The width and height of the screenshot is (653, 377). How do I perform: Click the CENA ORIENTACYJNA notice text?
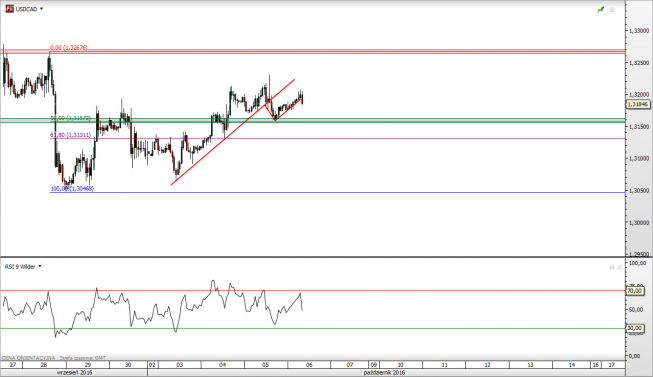coord(28,358)
